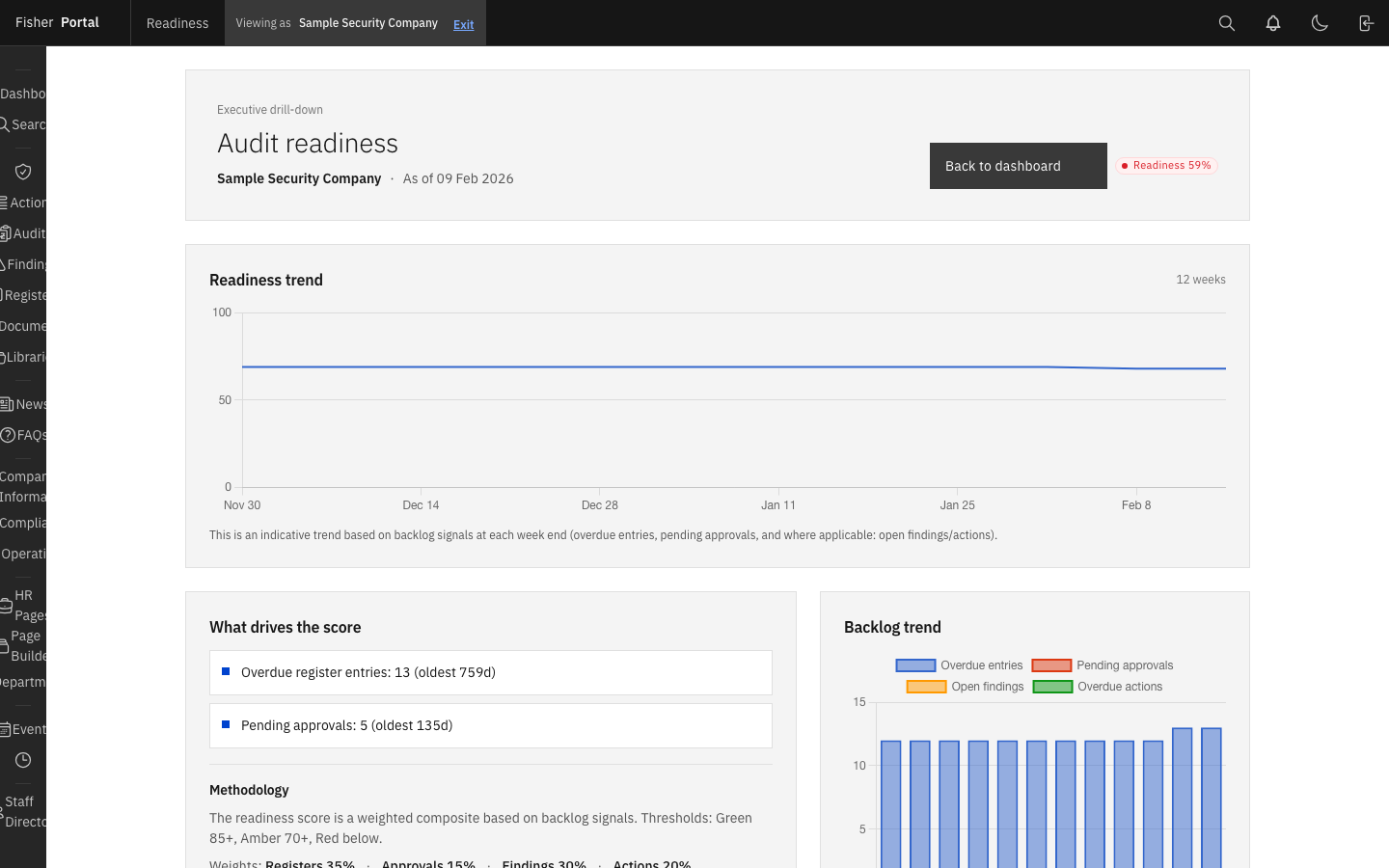Open Compliance from the sidebar menu
This screenshot has height=868, width=1389.
click(21, 523)
